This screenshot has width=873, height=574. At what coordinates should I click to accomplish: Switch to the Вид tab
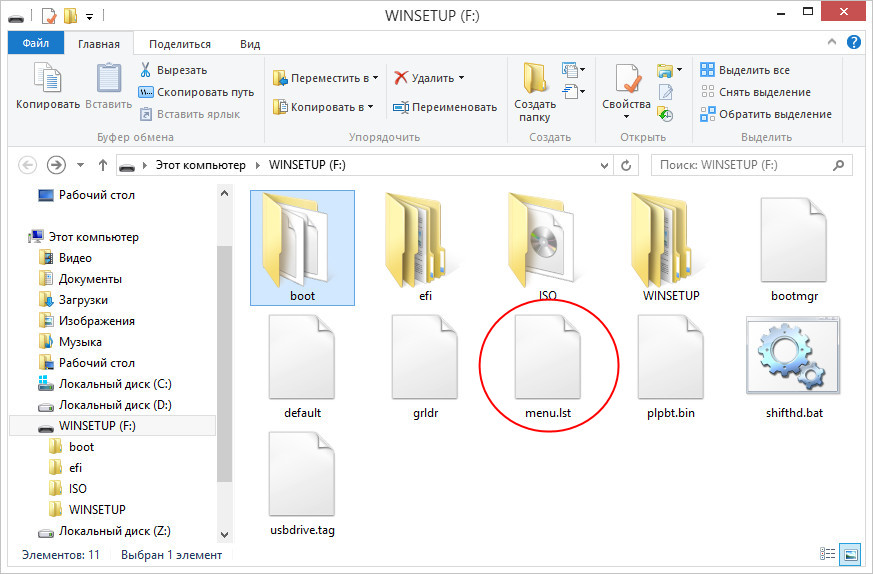click(250, 44)
